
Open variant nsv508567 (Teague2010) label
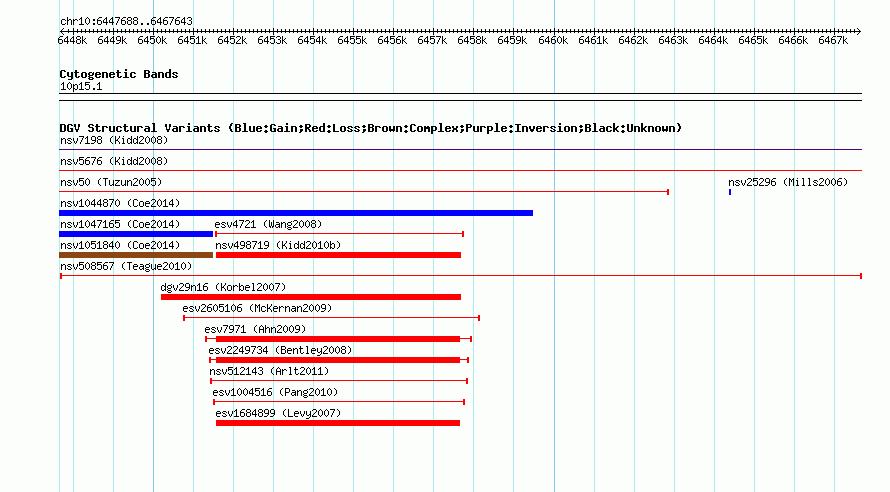click(x=126, y=266)
